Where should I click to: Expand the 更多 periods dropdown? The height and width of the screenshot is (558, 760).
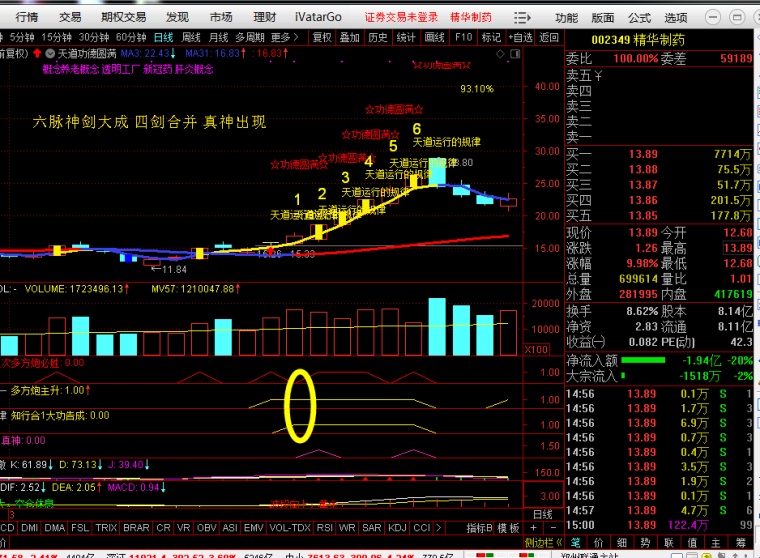coord(285,37)
